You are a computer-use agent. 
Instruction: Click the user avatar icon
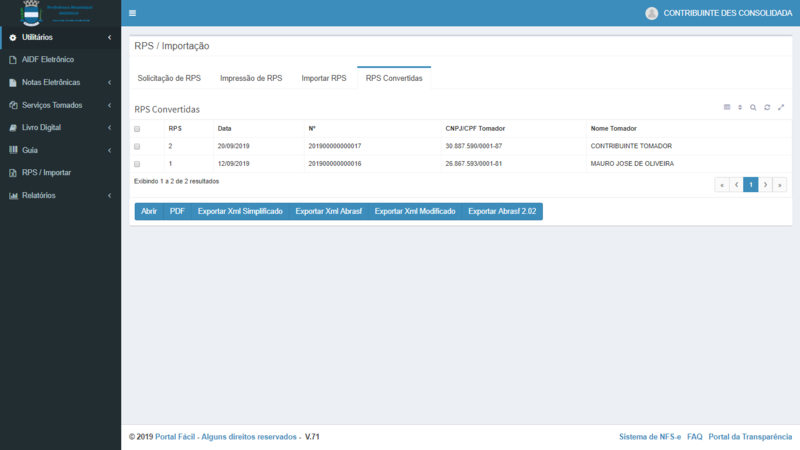[x=652, y=13]
